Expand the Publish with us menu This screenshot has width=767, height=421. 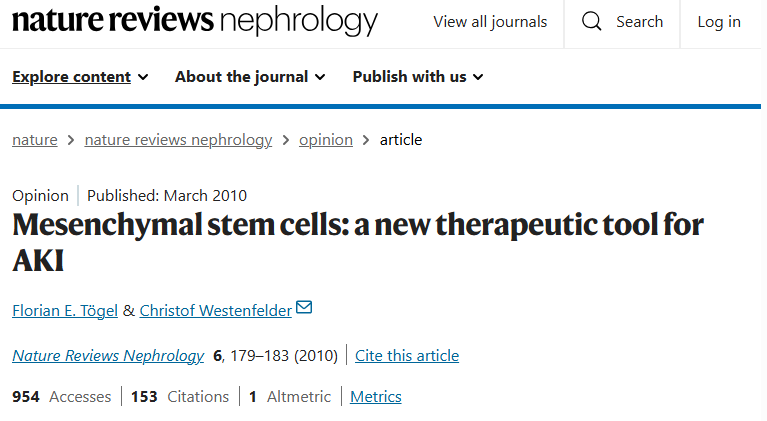click(417, 77)
